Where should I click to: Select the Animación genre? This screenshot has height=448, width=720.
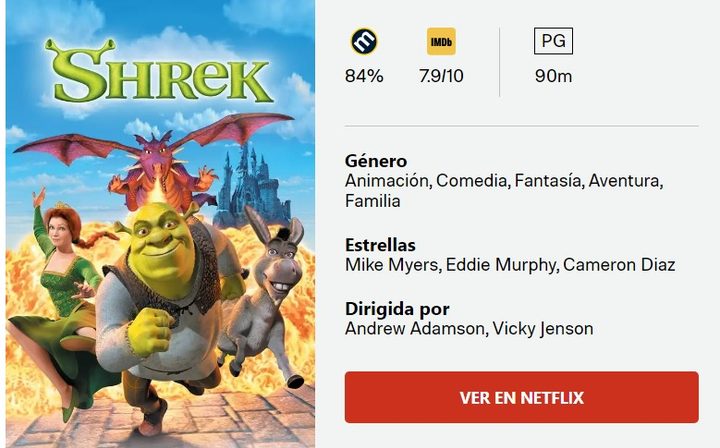387,181
